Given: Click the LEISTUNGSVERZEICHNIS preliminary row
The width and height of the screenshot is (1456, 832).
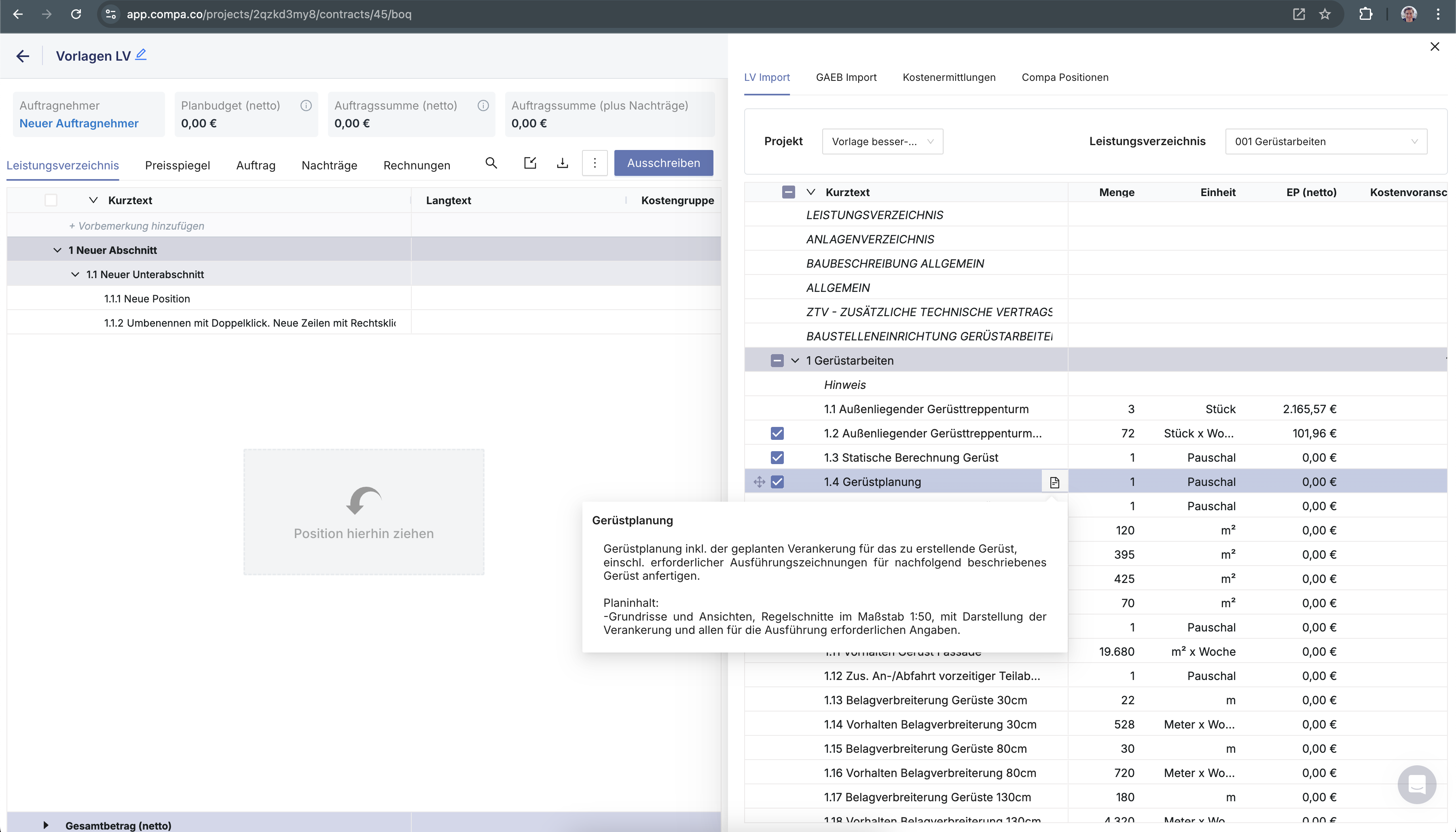Looking at the screenshot, I should tap(1095, 215).
